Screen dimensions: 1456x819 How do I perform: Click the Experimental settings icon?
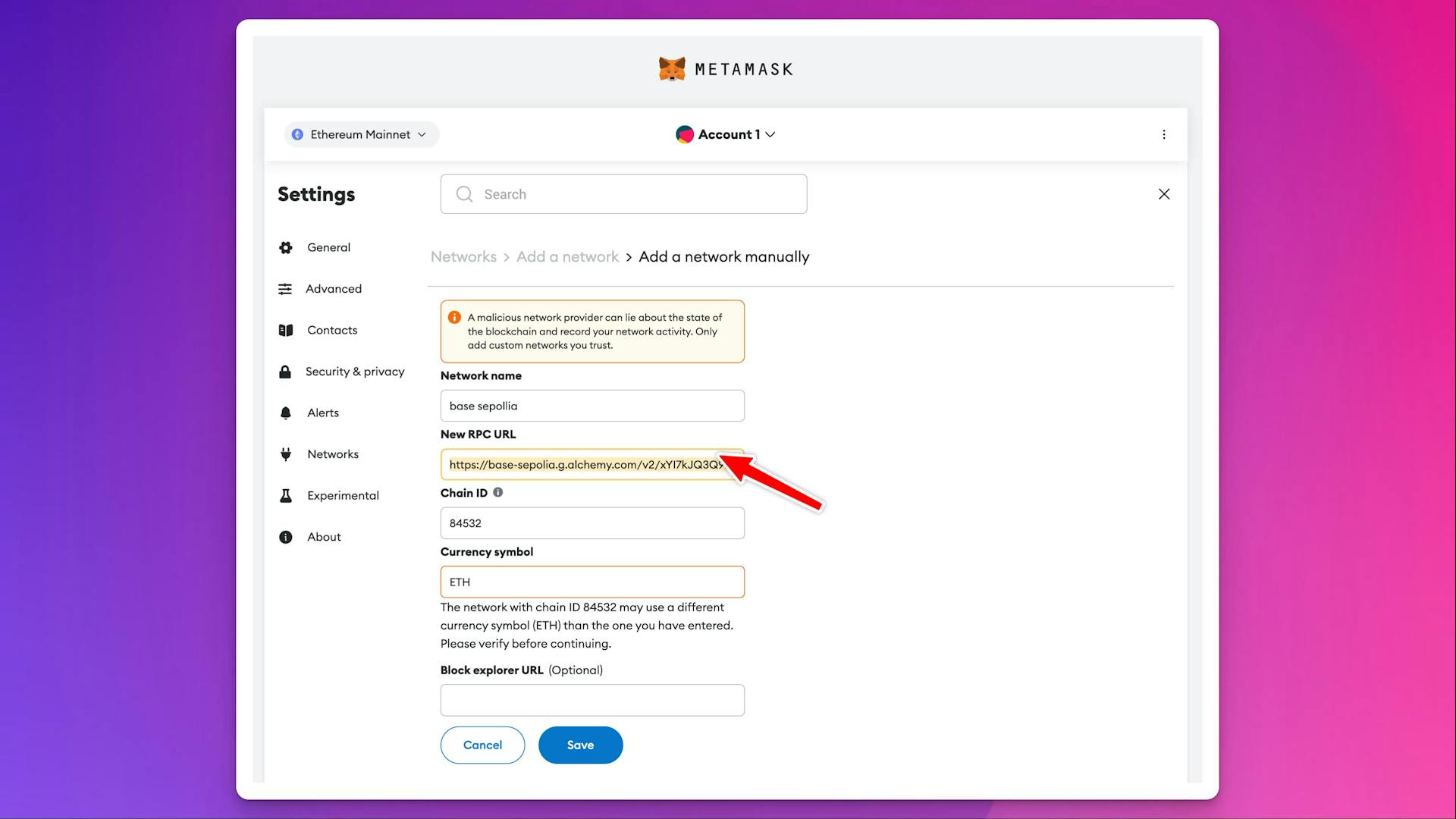click(286, 495)
